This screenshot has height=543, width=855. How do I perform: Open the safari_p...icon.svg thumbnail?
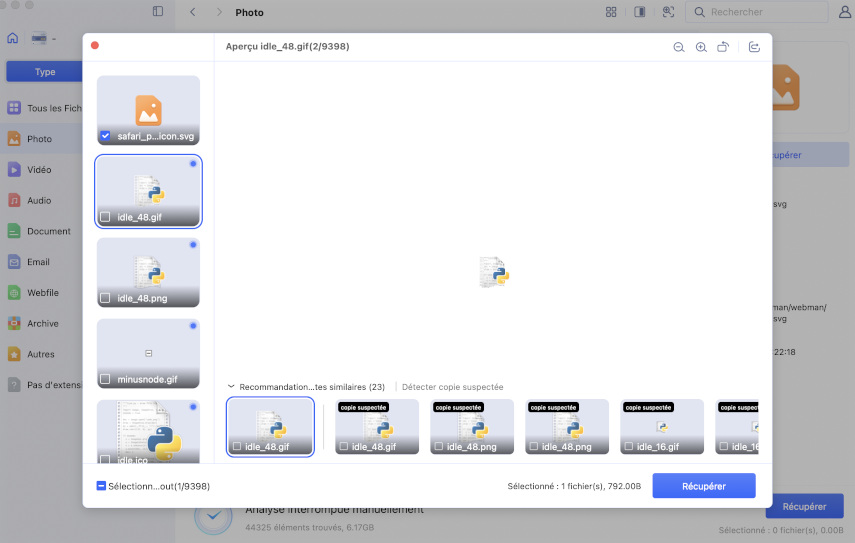pos(148,110)
